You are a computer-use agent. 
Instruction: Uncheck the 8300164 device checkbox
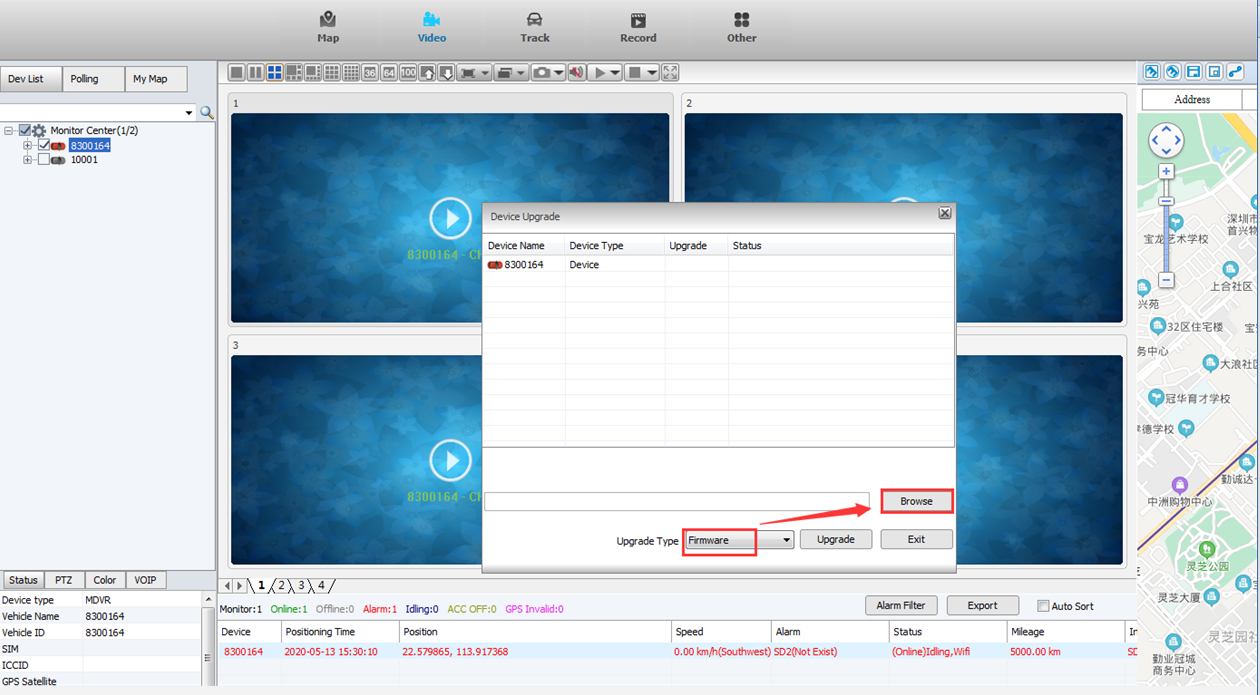(x=43, y=145)
